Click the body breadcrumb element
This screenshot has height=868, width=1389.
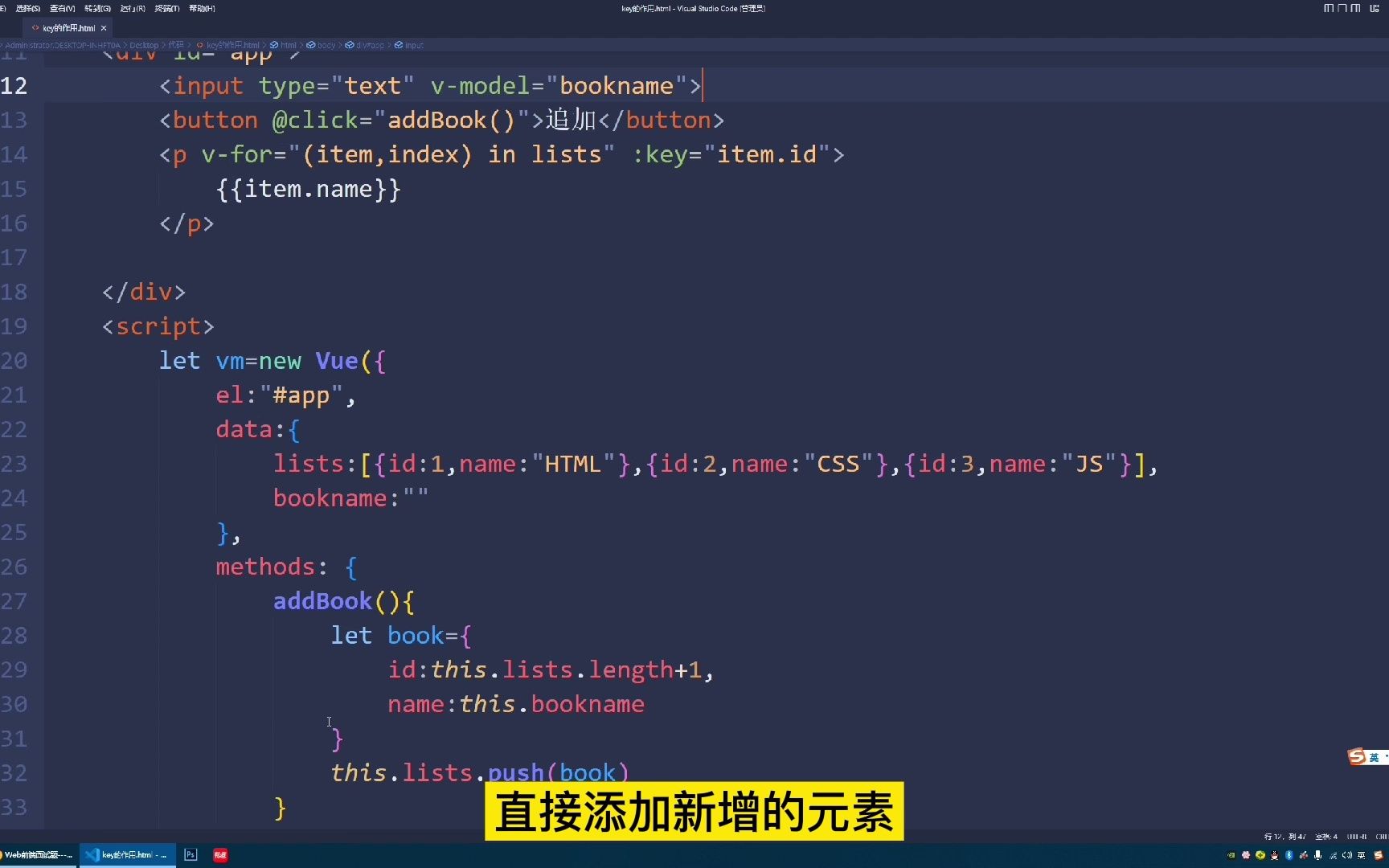[x=322, y=45]
